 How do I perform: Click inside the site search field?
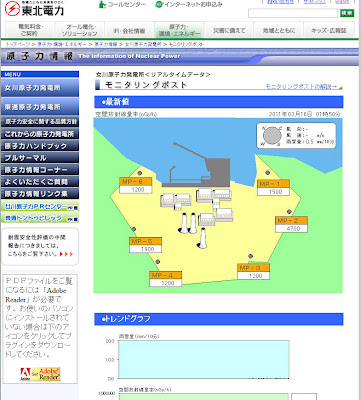(x=293, y=13)
